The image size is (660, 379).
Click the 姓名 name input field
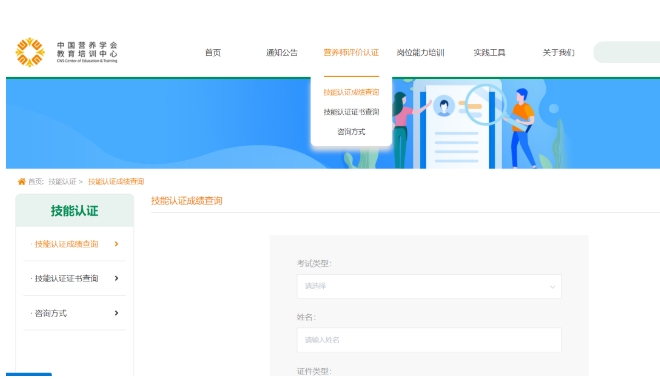click(x=429, y=340)
